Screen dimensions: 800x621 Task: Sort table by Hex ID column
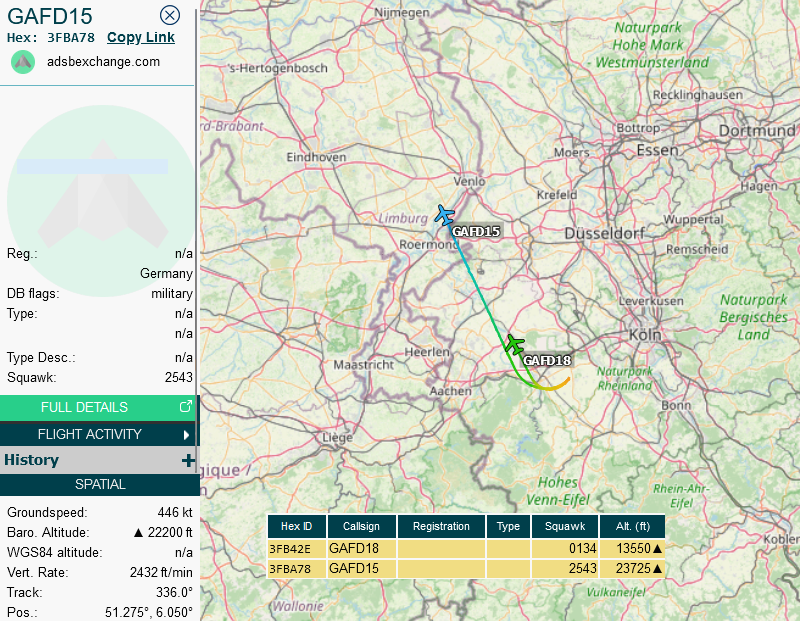pyautogui.click(x=296, y=526)
